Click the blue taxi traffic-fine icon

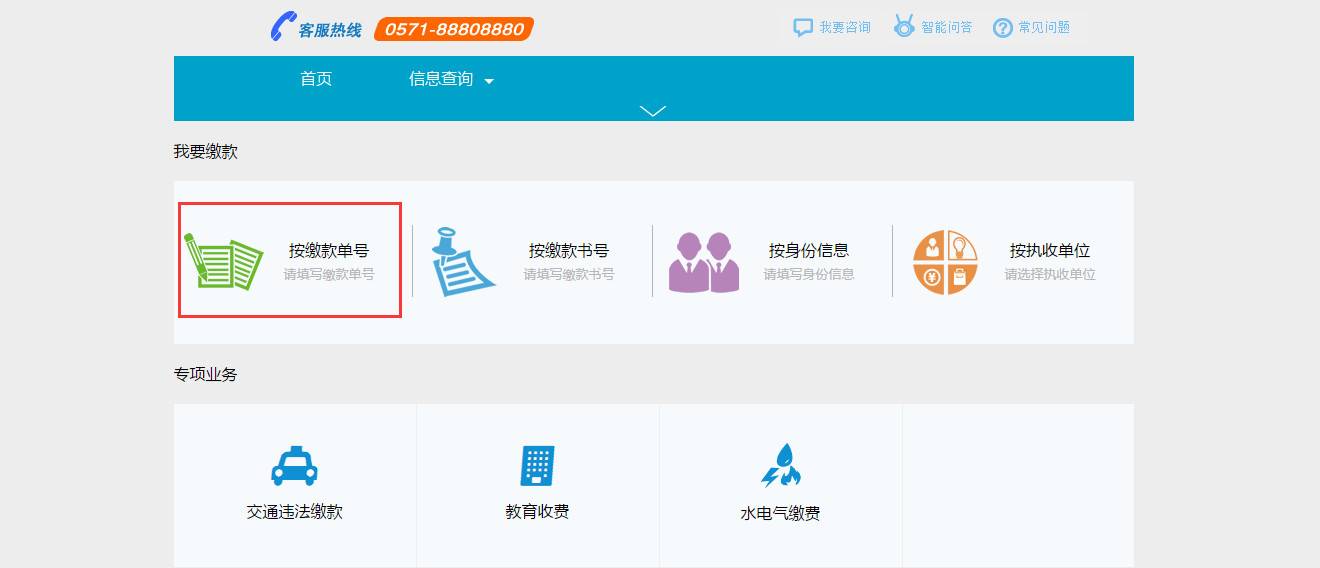point(294,465)
